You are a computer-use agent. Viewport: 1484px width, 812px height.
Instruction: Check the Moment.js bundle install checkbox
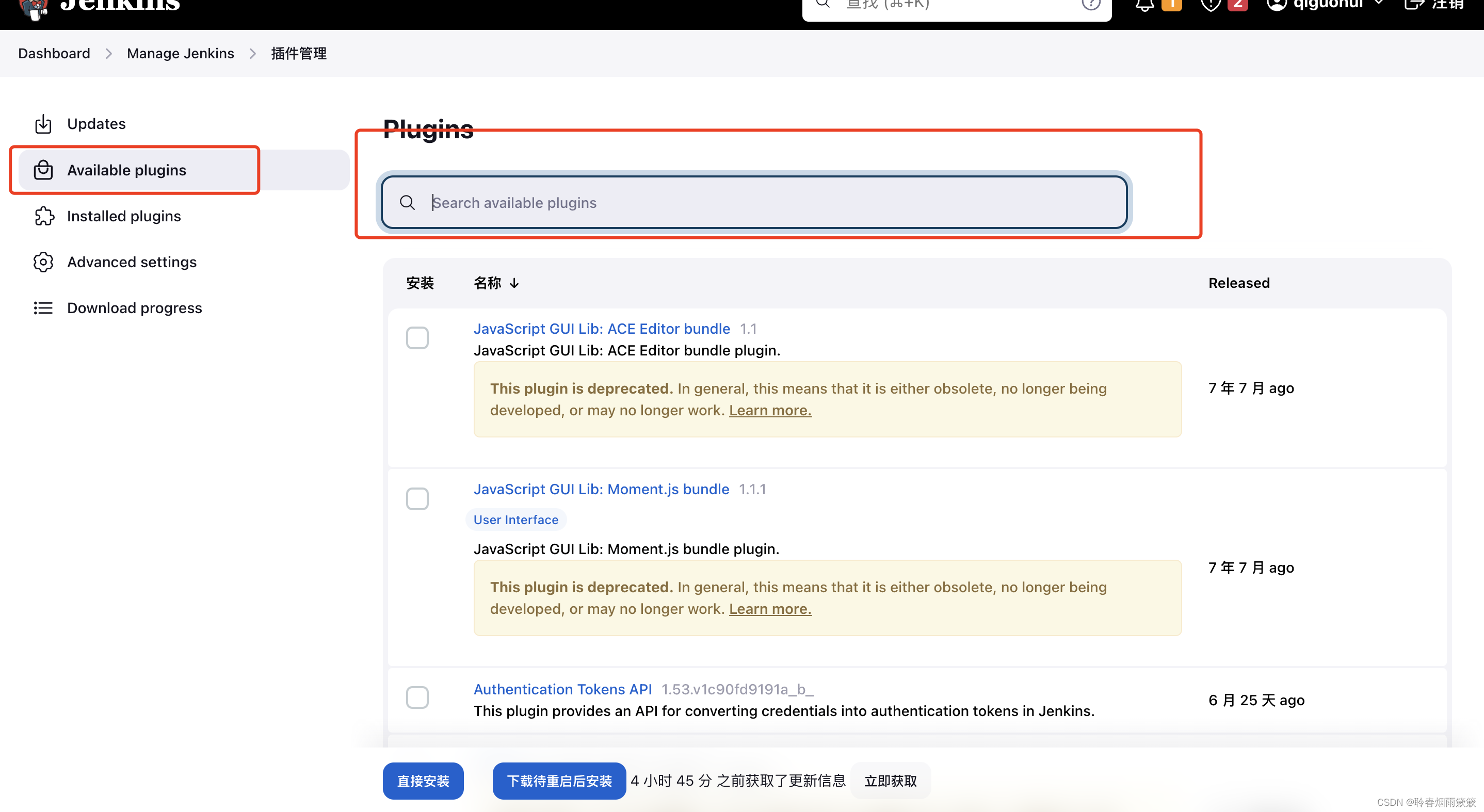(x=417, y=498)
